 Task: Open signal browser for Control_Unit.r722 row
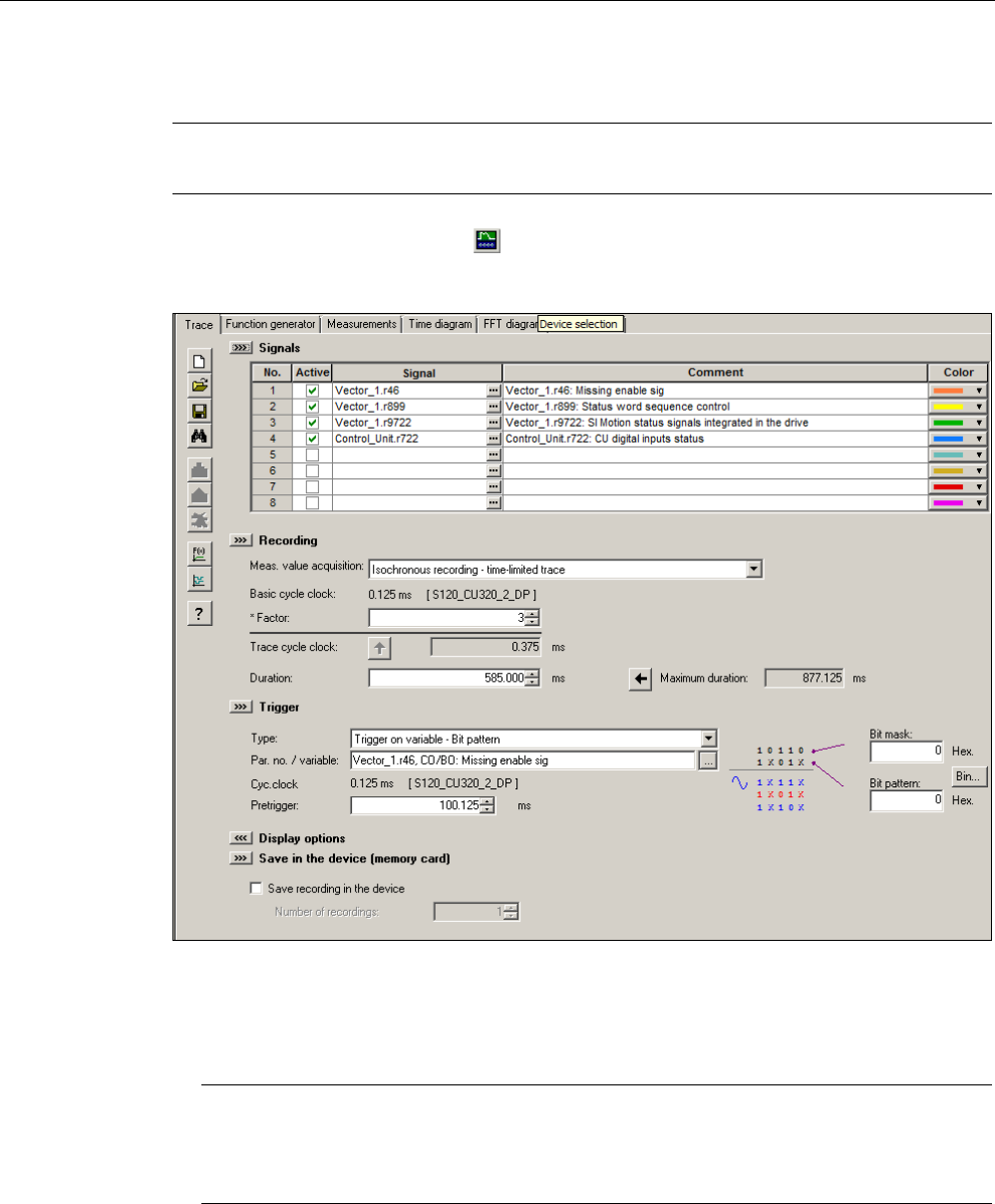[494, 440]
